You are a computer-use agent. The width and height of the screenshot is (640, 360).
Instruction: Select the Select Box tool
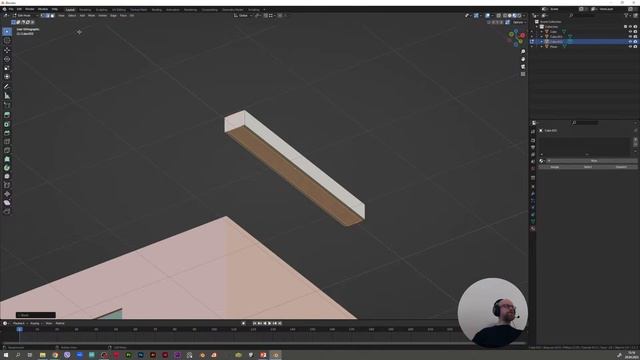coord(7,32)
